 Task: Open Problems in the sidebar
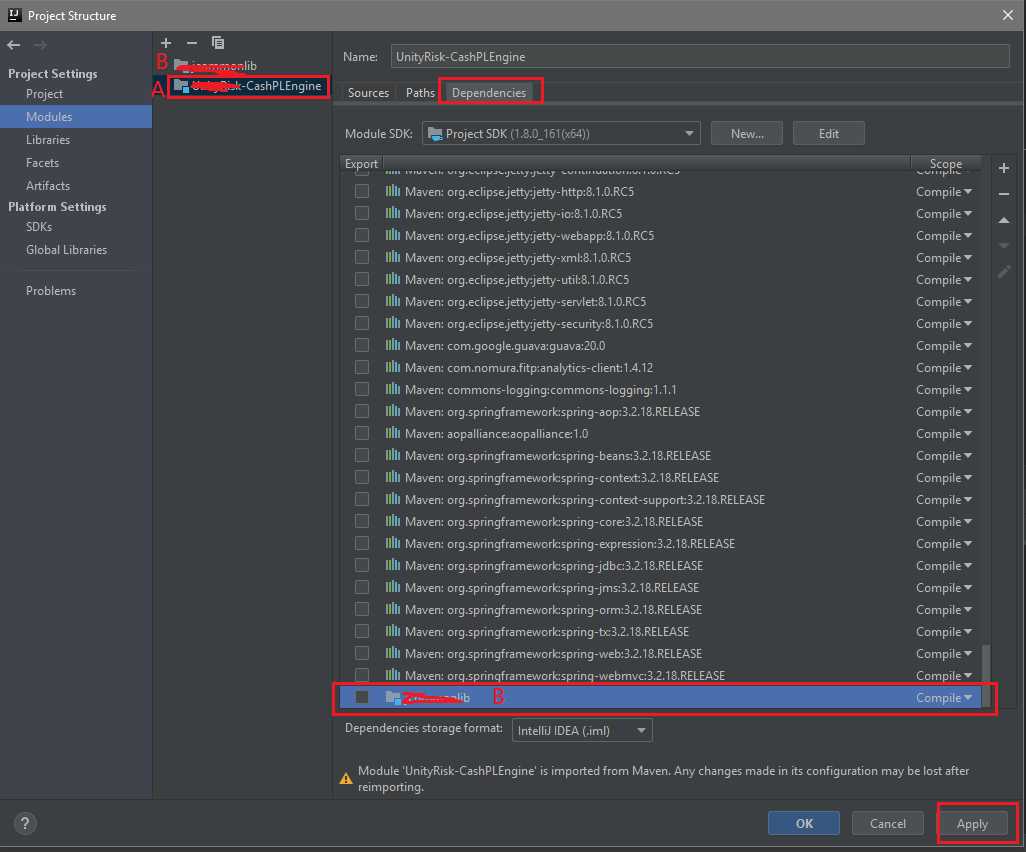[51, 290]
